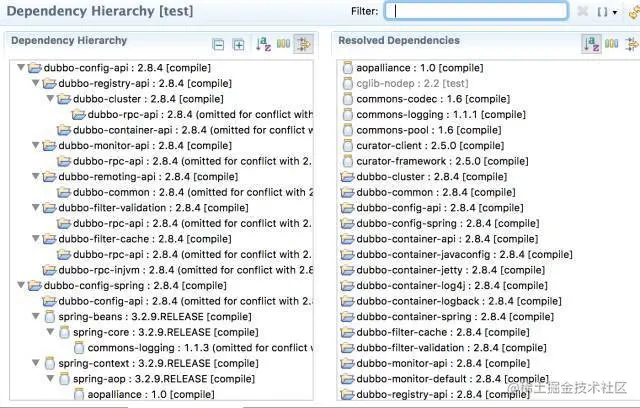640x408 pixels.
Task: Collapse dubbo-filter-cache tree node
Action: point(36,238)
